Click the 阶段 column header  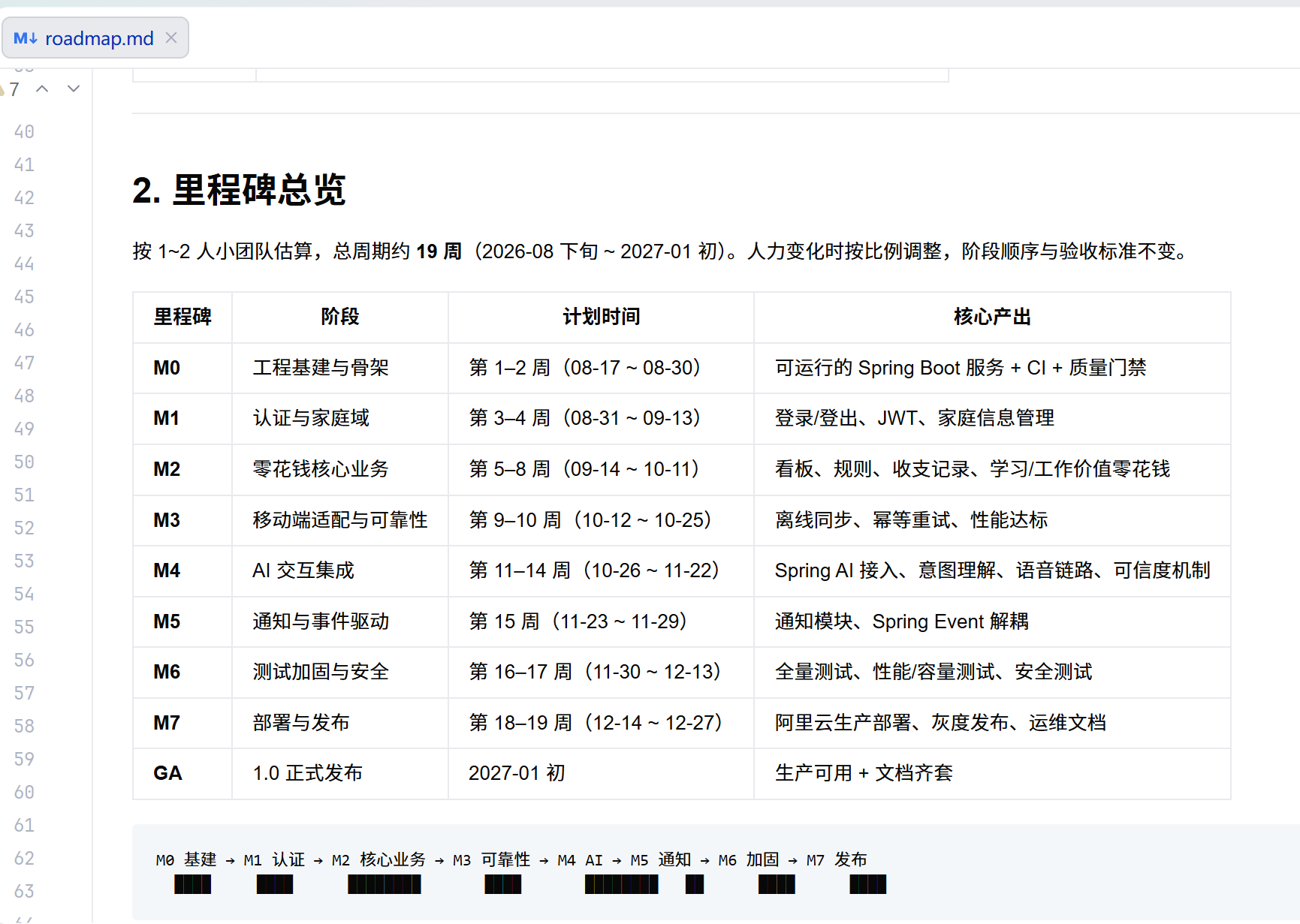[x=340, y=317]
